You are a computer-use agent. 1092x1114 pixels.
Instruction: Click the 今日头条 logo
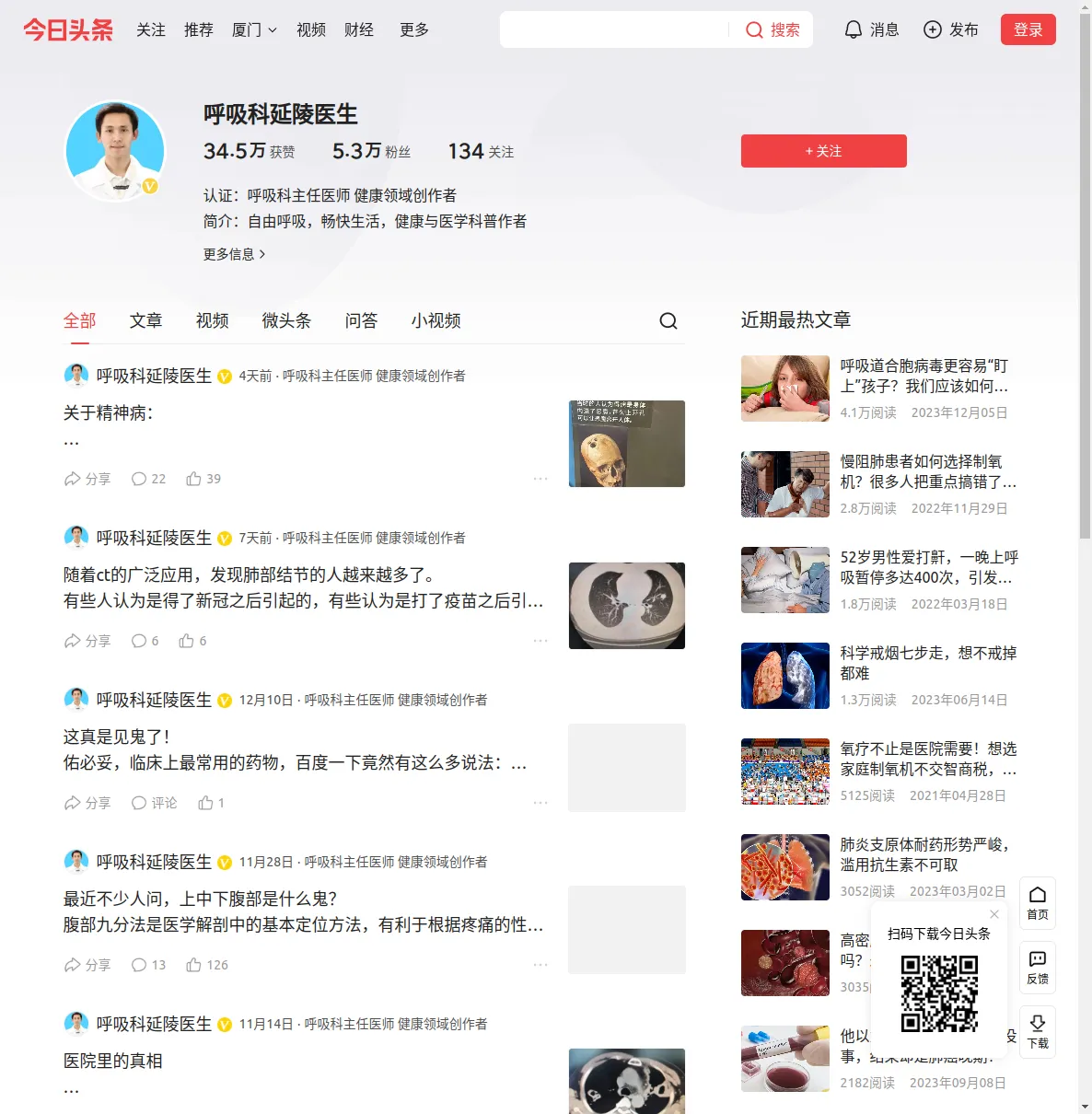[68, 29]
